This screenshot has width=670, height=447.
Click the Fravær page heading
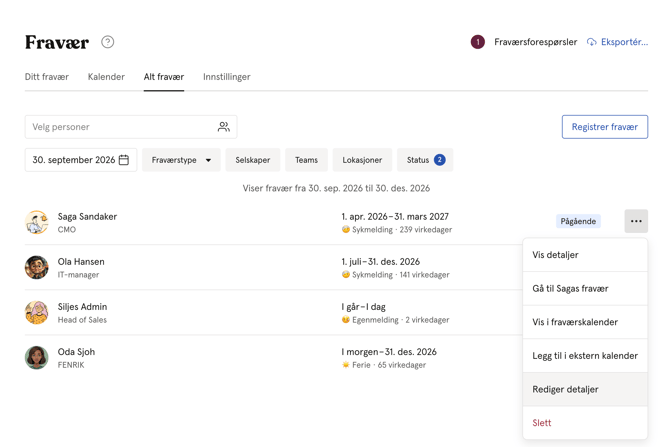57,42
